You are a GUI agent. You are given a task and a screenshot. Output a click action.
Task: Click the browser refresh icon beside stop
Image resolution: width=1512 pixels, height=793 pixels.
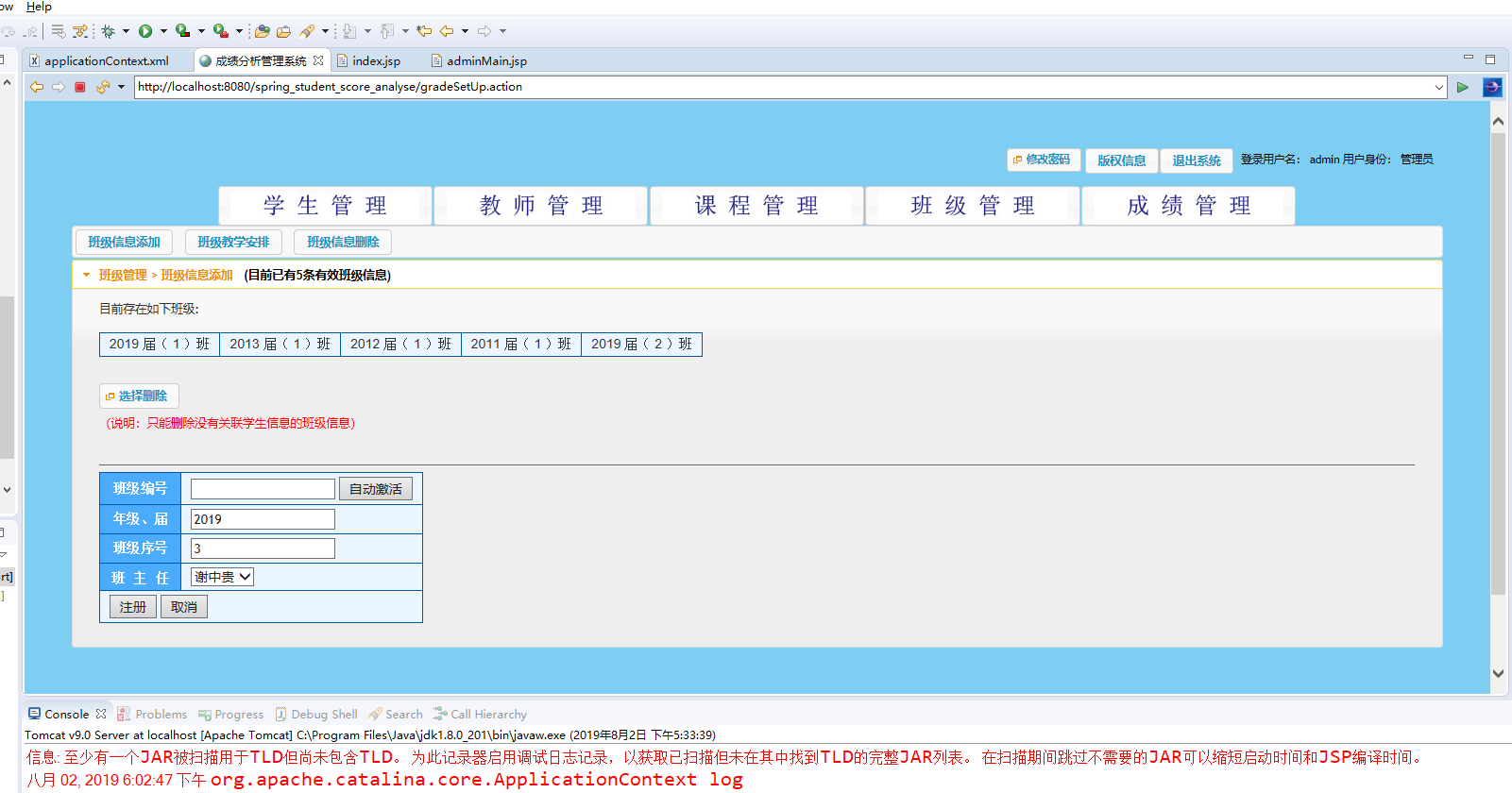pos(102,87)
